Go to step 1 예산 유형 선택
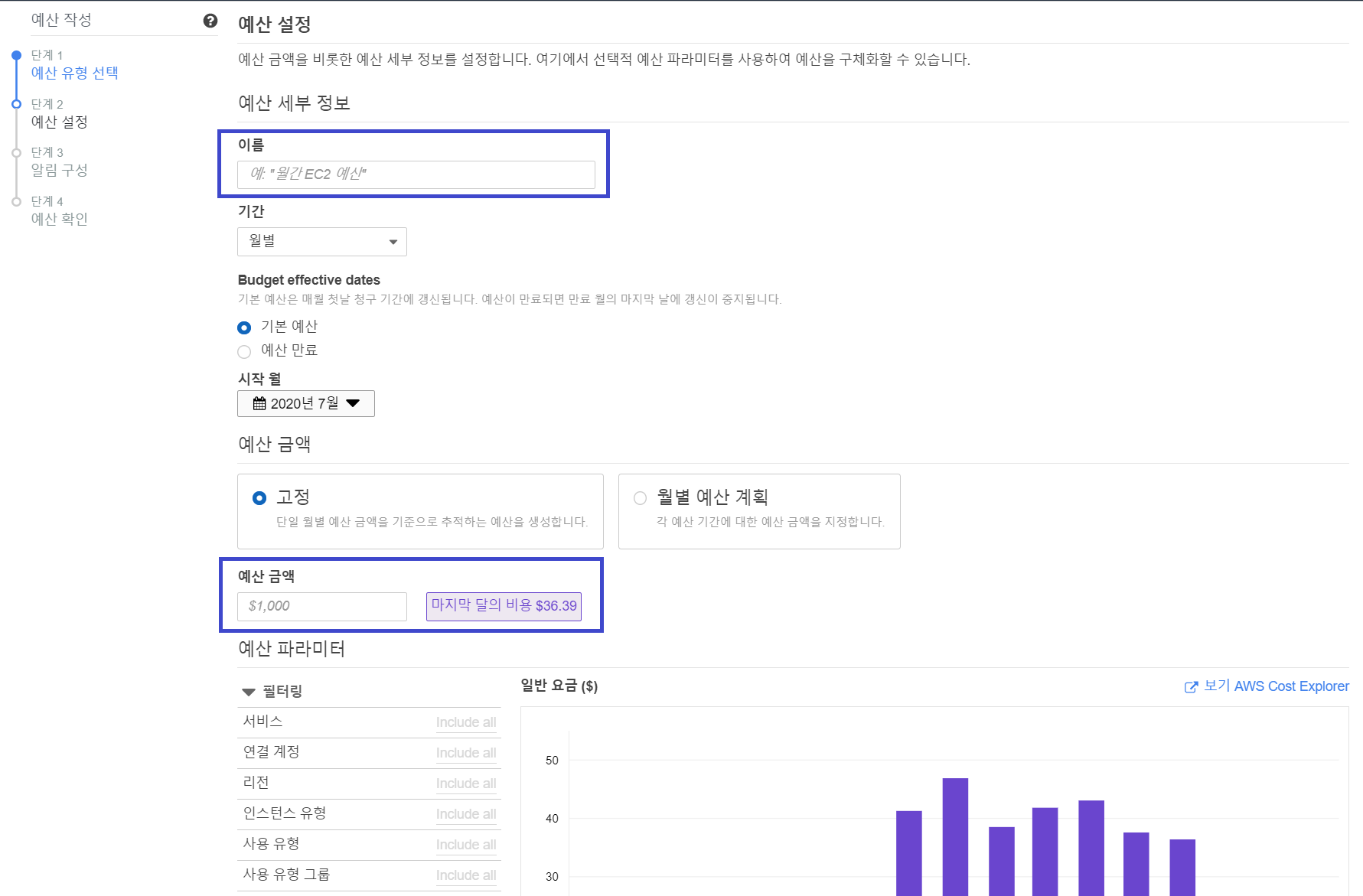Screen dimensions: 1363x896 (74, 73)
